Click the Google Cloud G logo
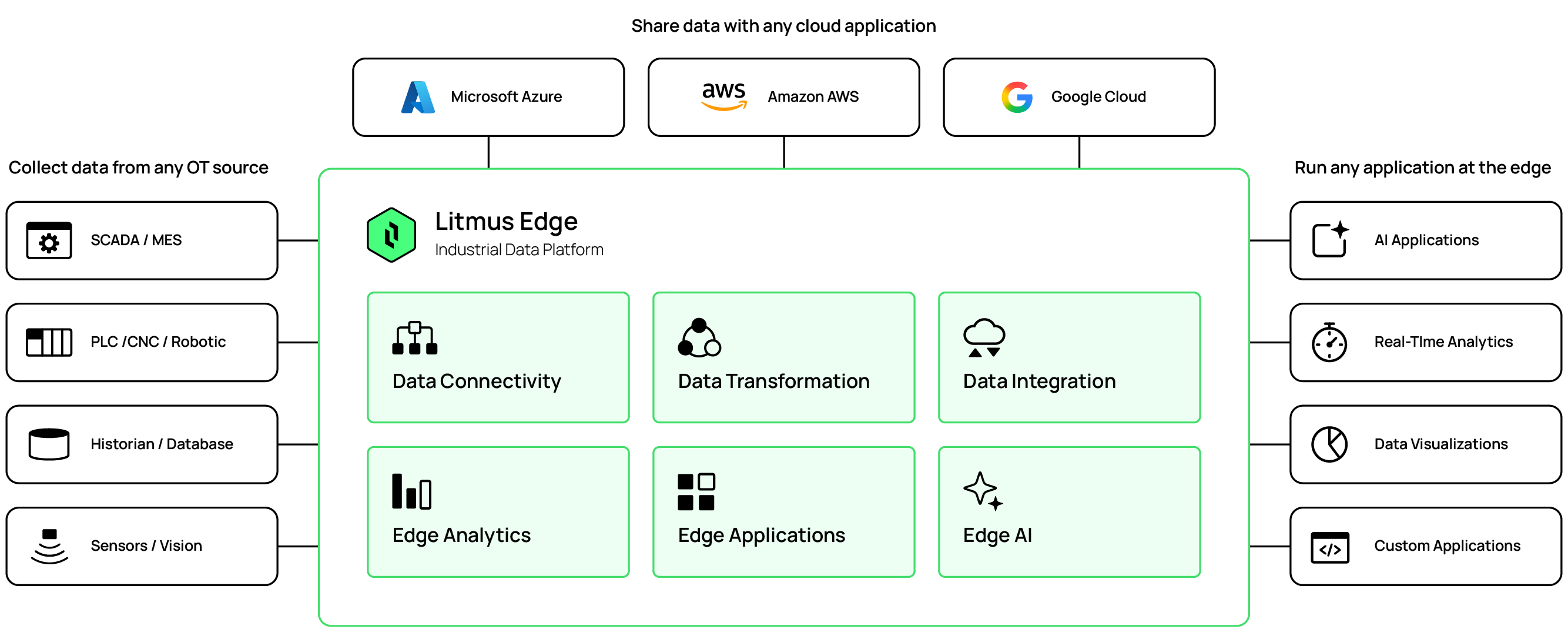The image size is (1568, 636). point(1017,97)
